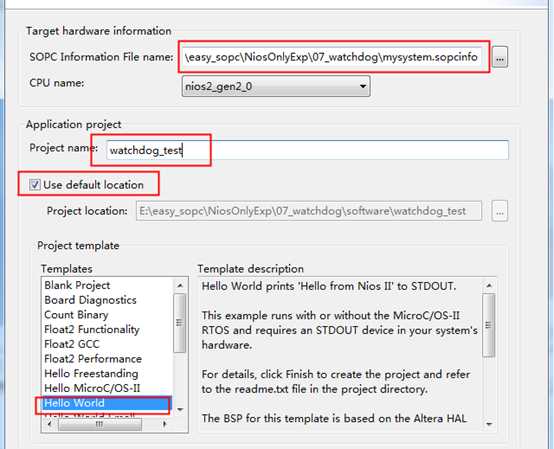
Task: Click the SOPC Information File name field
Action: 331,57
